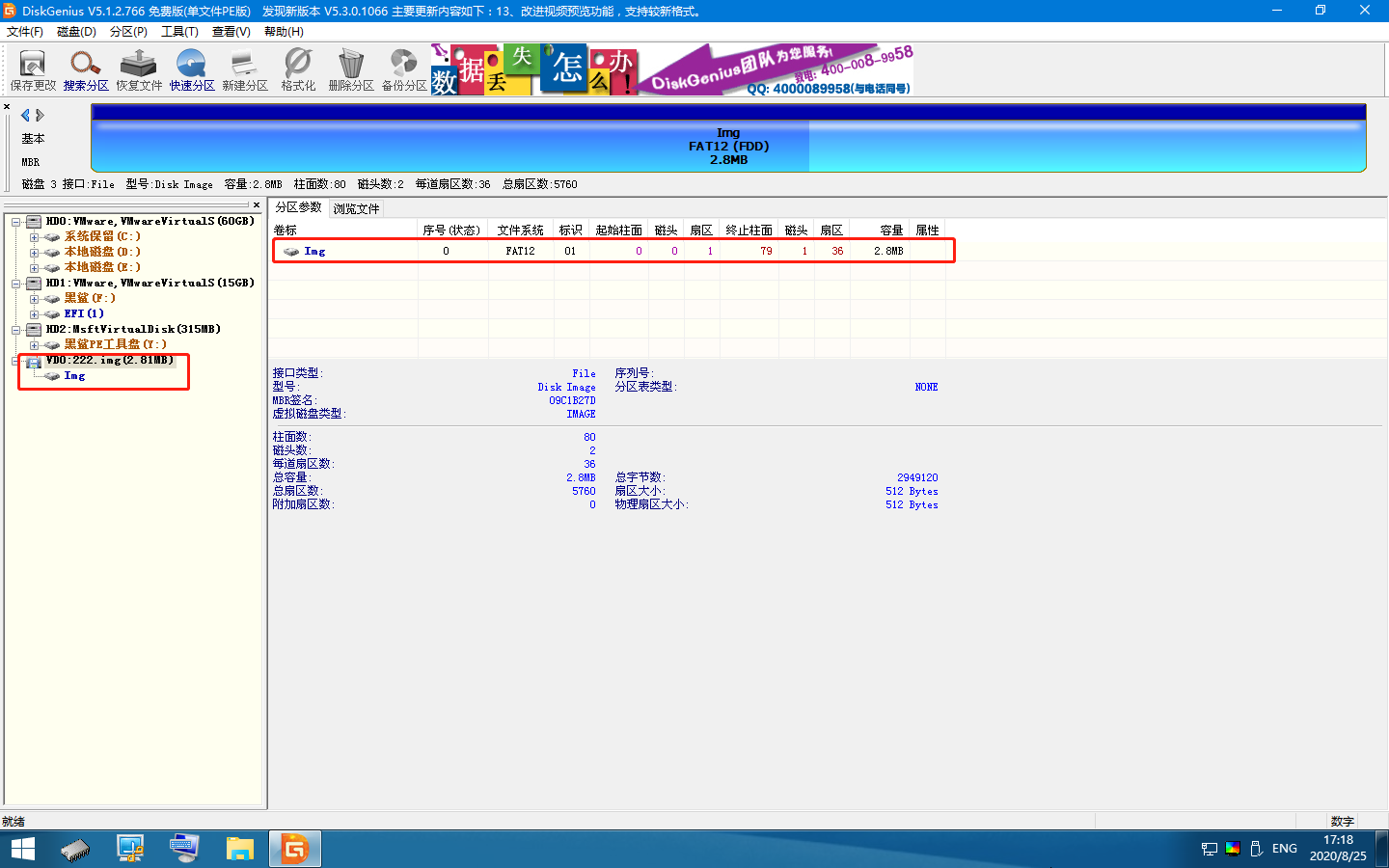Click the 起始柱面 column header
The height and width of the screenshot is (868, 1389).
click(x=619, y=231)
